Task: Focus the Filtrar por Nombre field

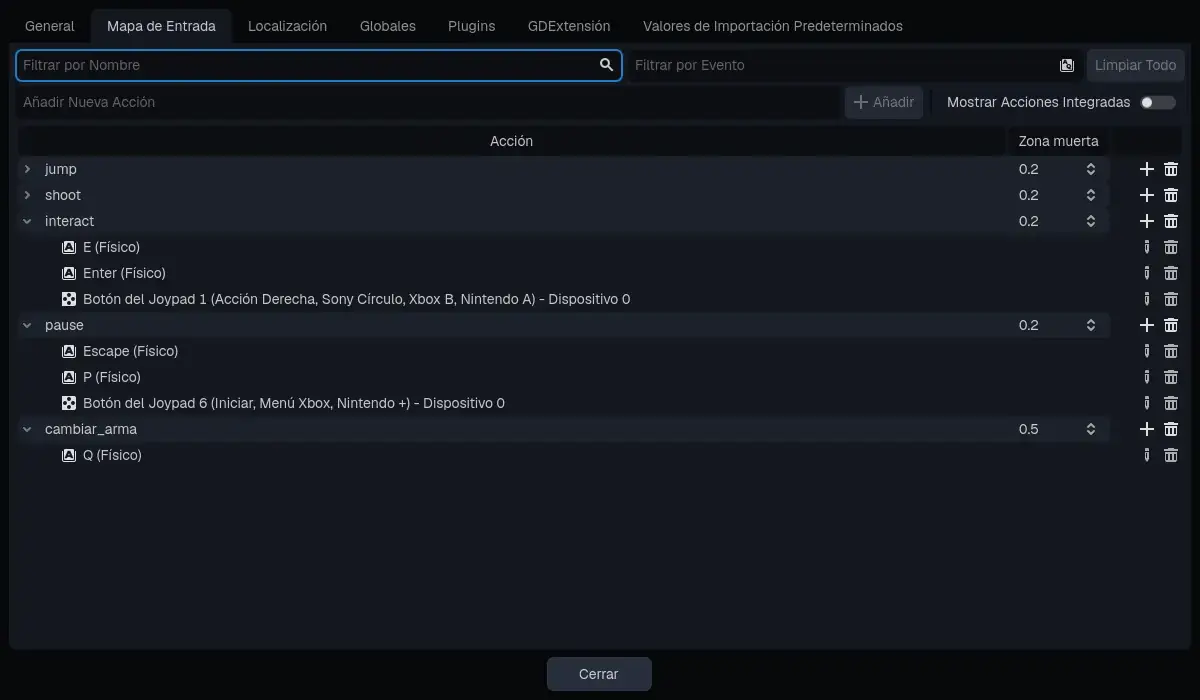Action: 319,65
